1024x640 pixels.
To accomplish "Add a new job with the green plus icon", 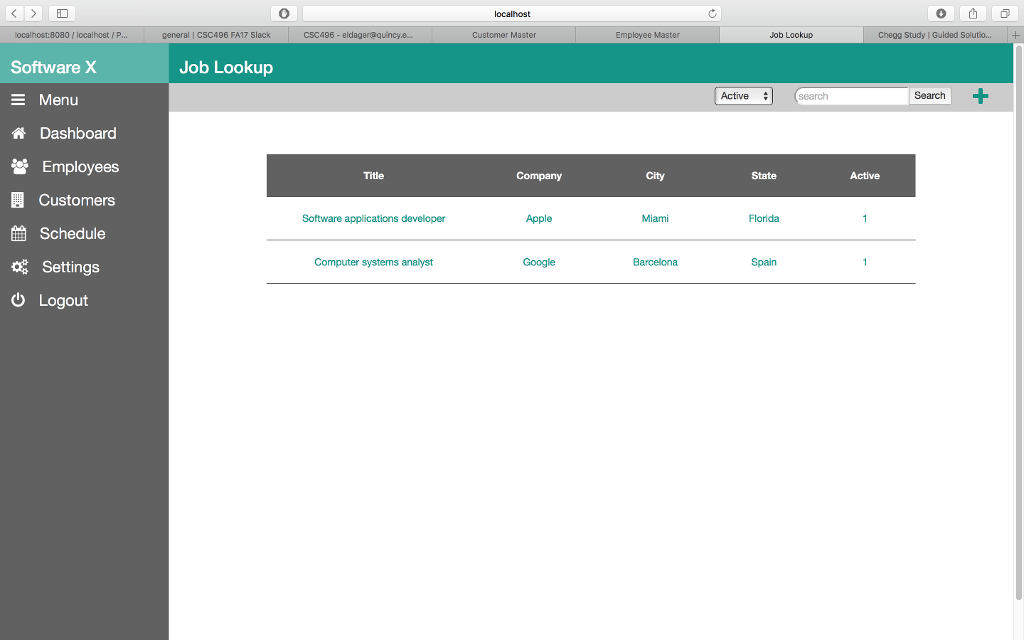I will [x=980, y=96].
